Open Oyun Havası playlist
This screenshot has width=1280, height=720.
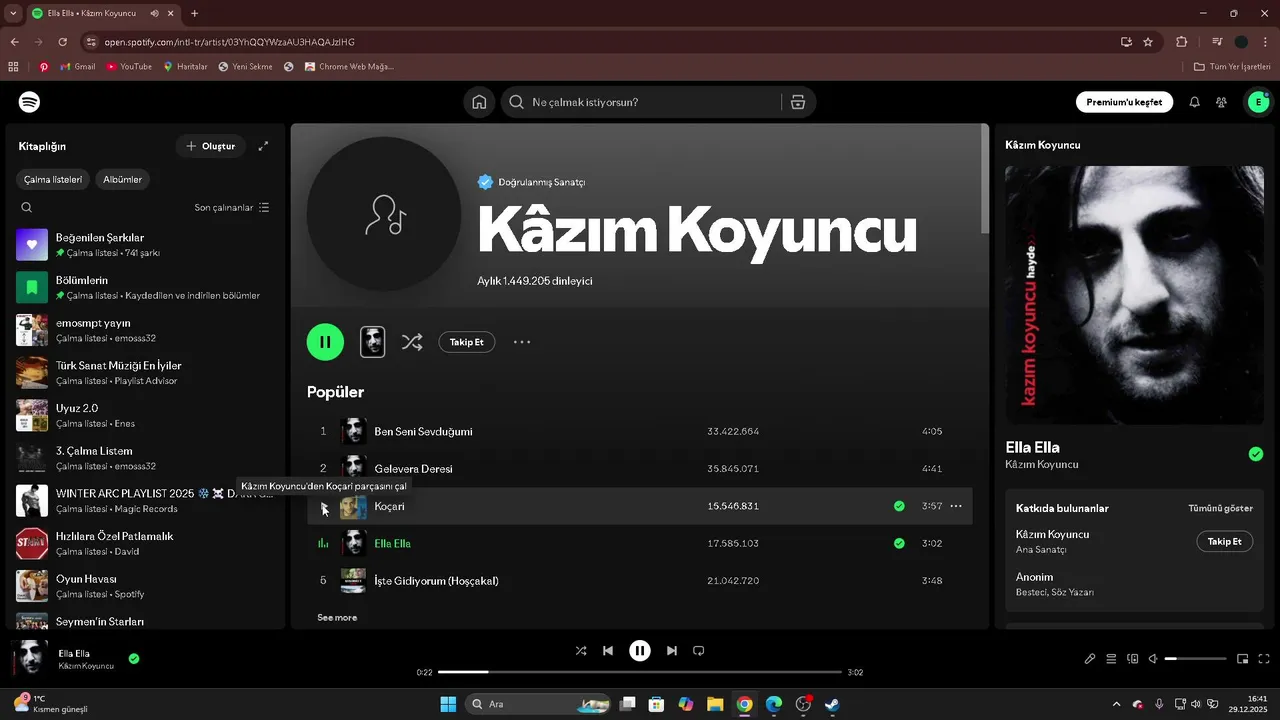click(x=143, y=586)
